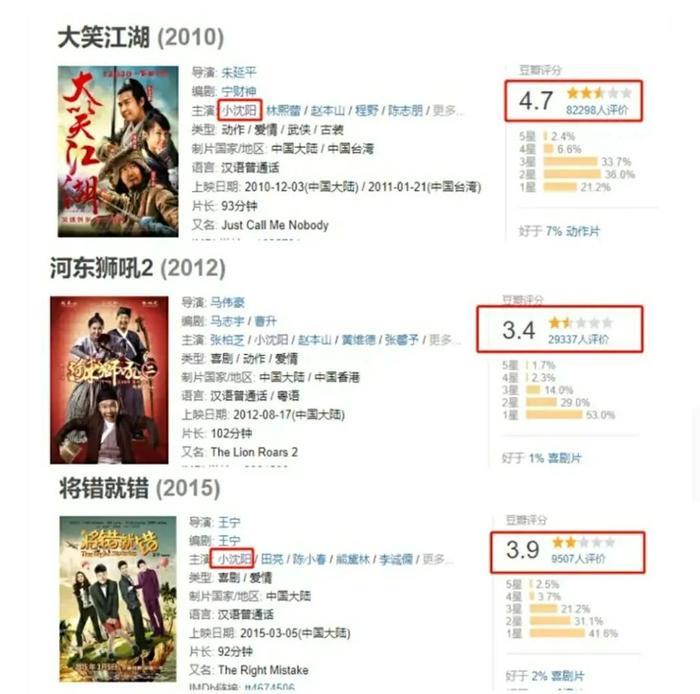Click the star rating icons beside 3.9
Viewport: 700px width, 694px height.
pyautogui.click(x=583, y=542)
